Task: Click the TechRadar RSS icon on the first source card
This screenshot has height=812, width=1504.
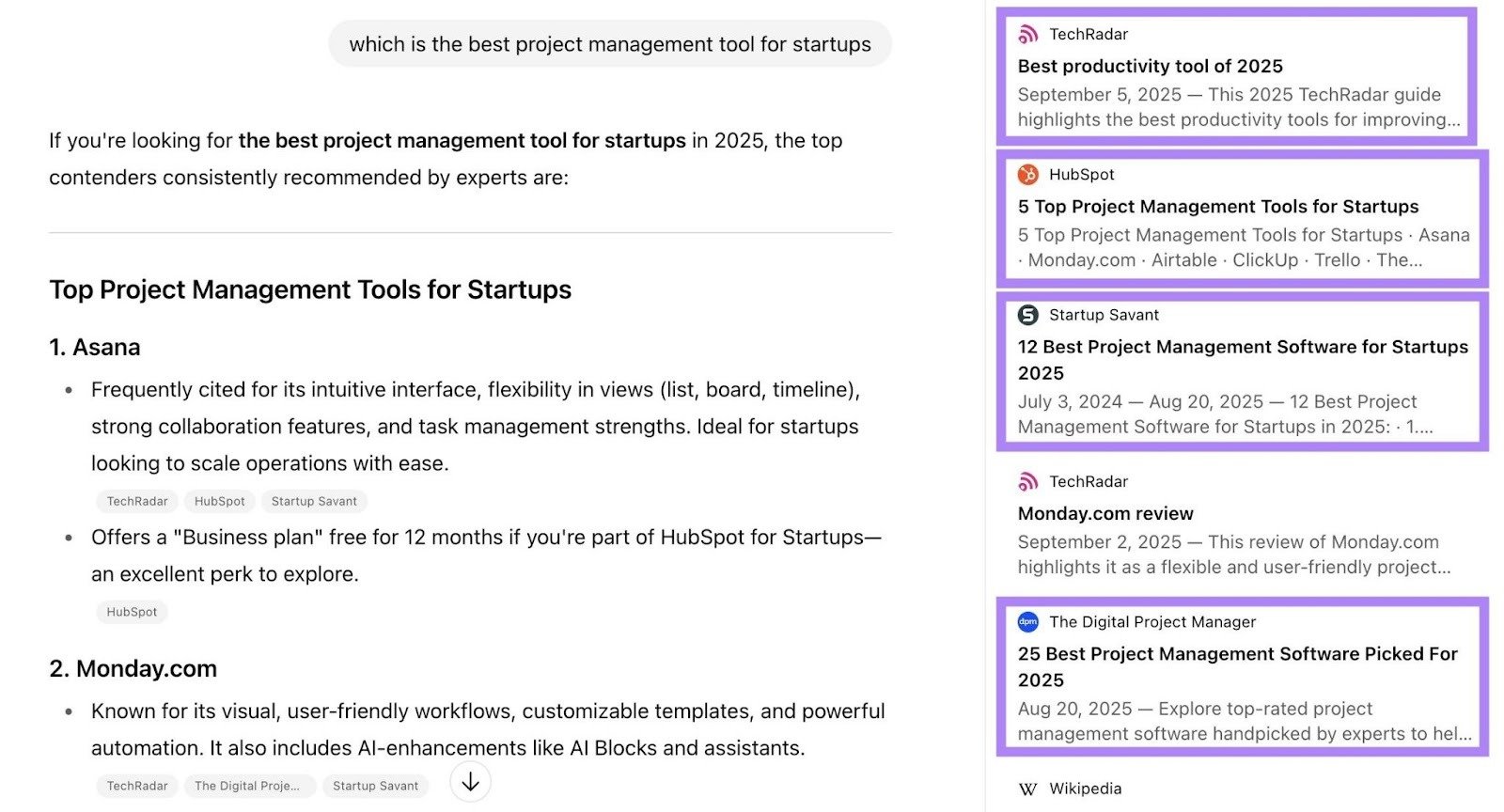Action: pyautogui.click(x=1027, y=35)
